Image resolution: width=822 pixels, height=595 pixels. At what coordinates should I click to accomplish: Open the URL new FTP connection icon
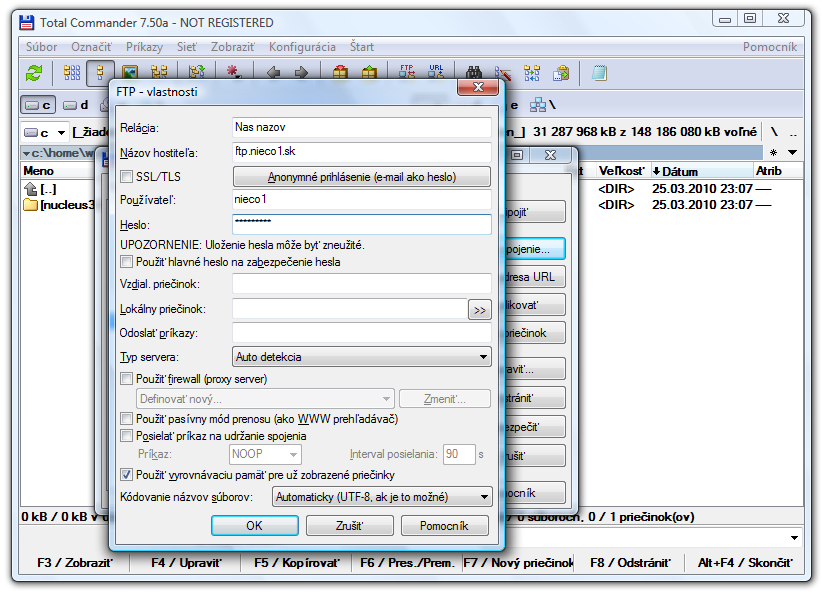(x=436, y=72)
